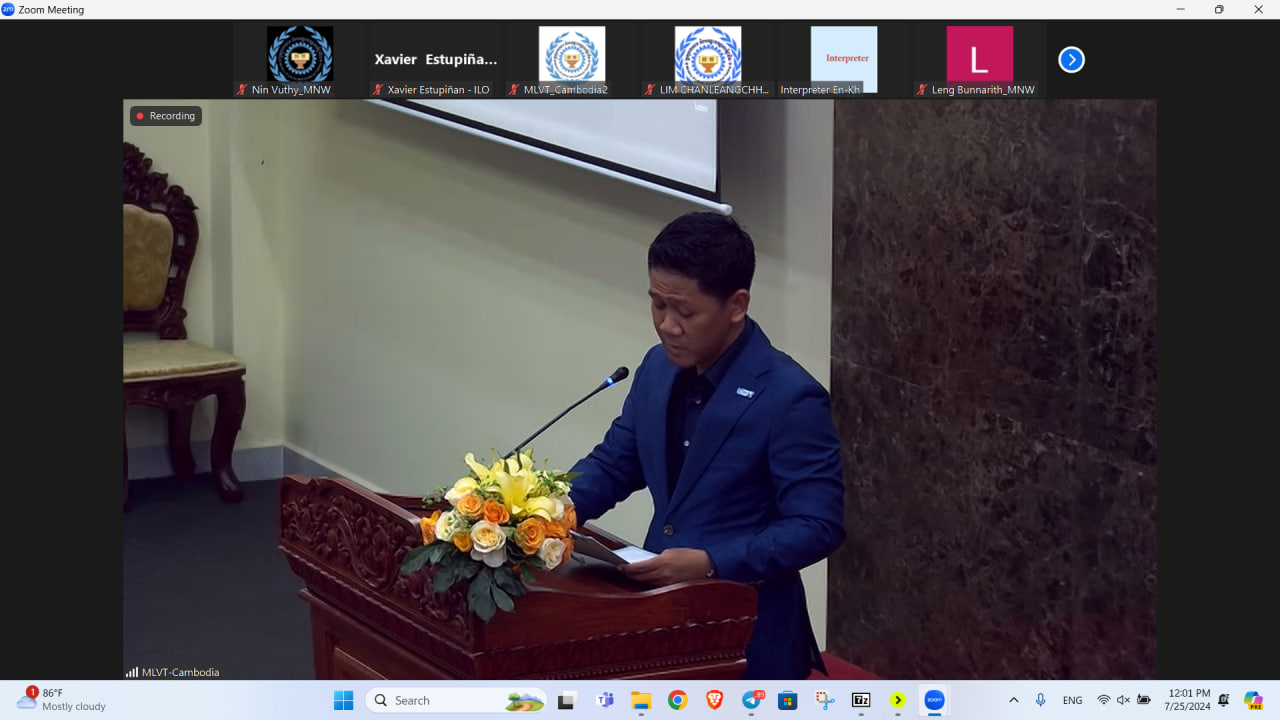Select Xavier Estupiñan - ILO participant tile
Image resolution: width=1280 pixels, height=720 pixels.
click(436, 60)
